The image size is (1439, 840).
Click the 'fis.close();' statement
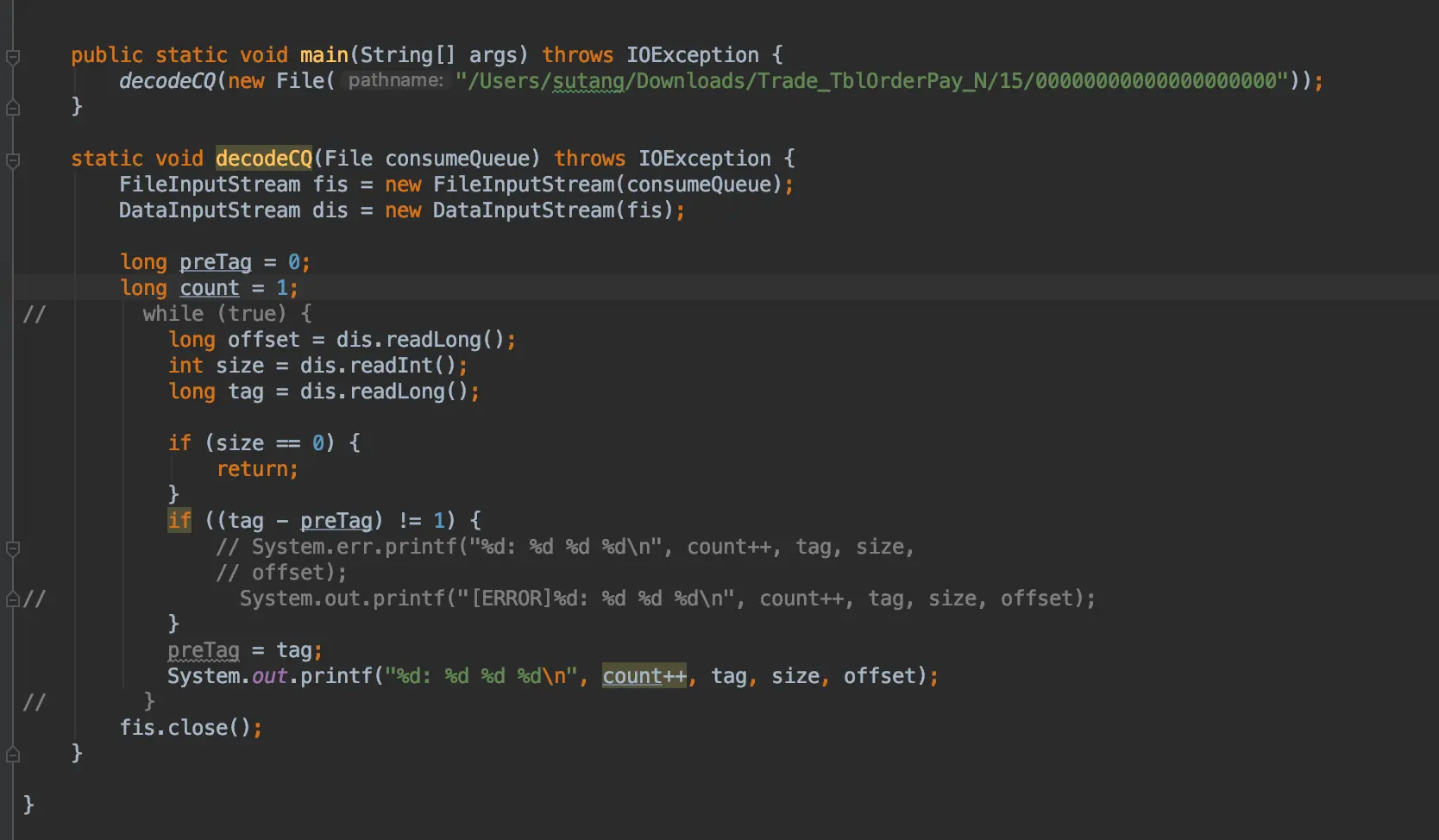pyautogui.click(x=191, y=728)
